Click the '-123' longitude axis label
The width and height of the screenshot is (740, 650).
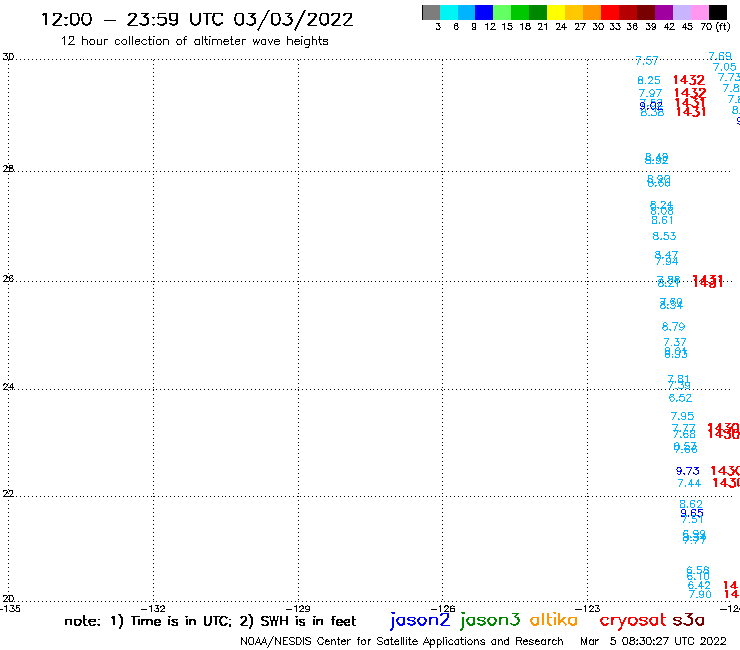click(588, 609)
